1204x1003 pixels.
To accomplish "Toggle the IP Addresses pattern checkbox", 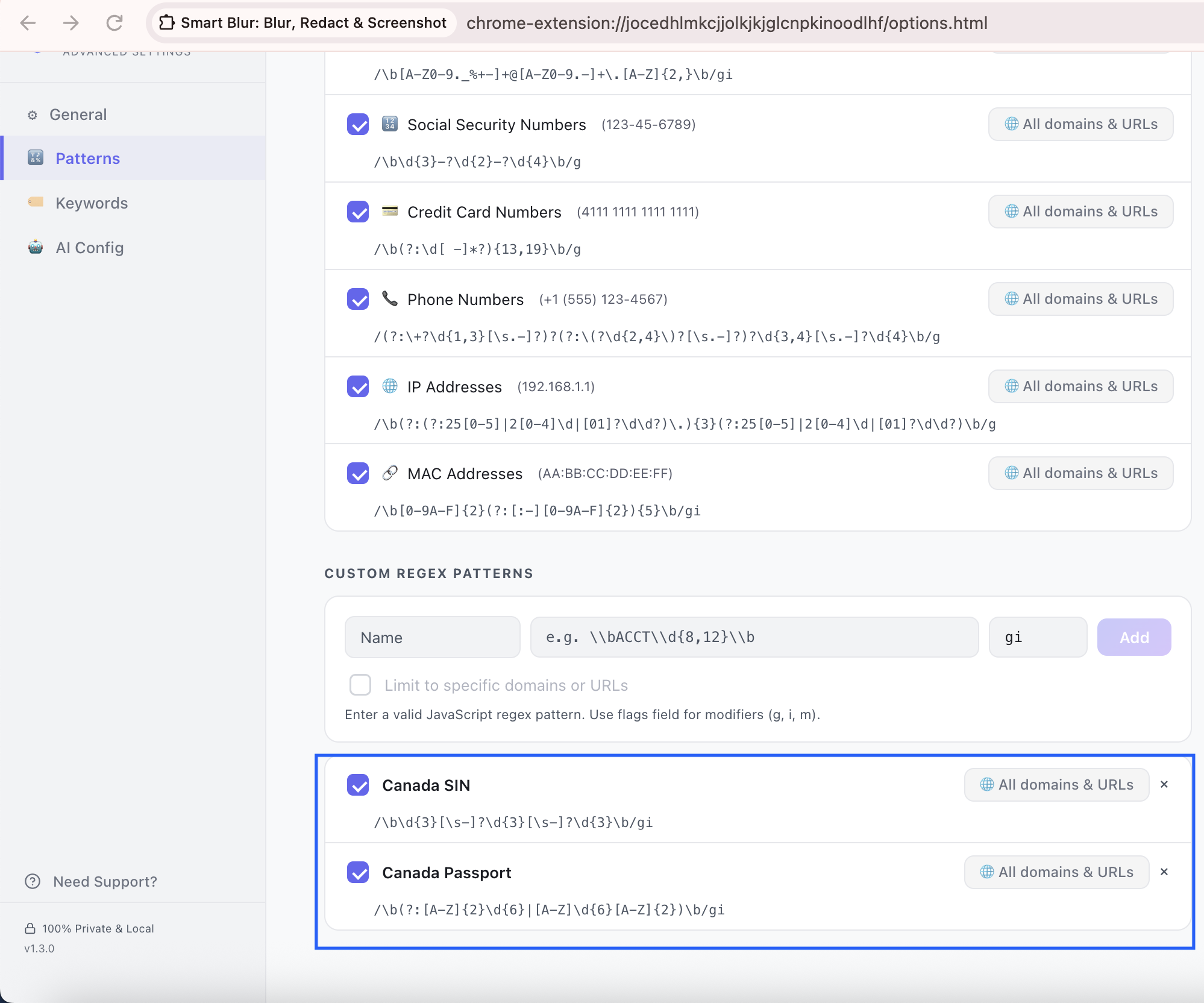I will (x=358, y=386).
